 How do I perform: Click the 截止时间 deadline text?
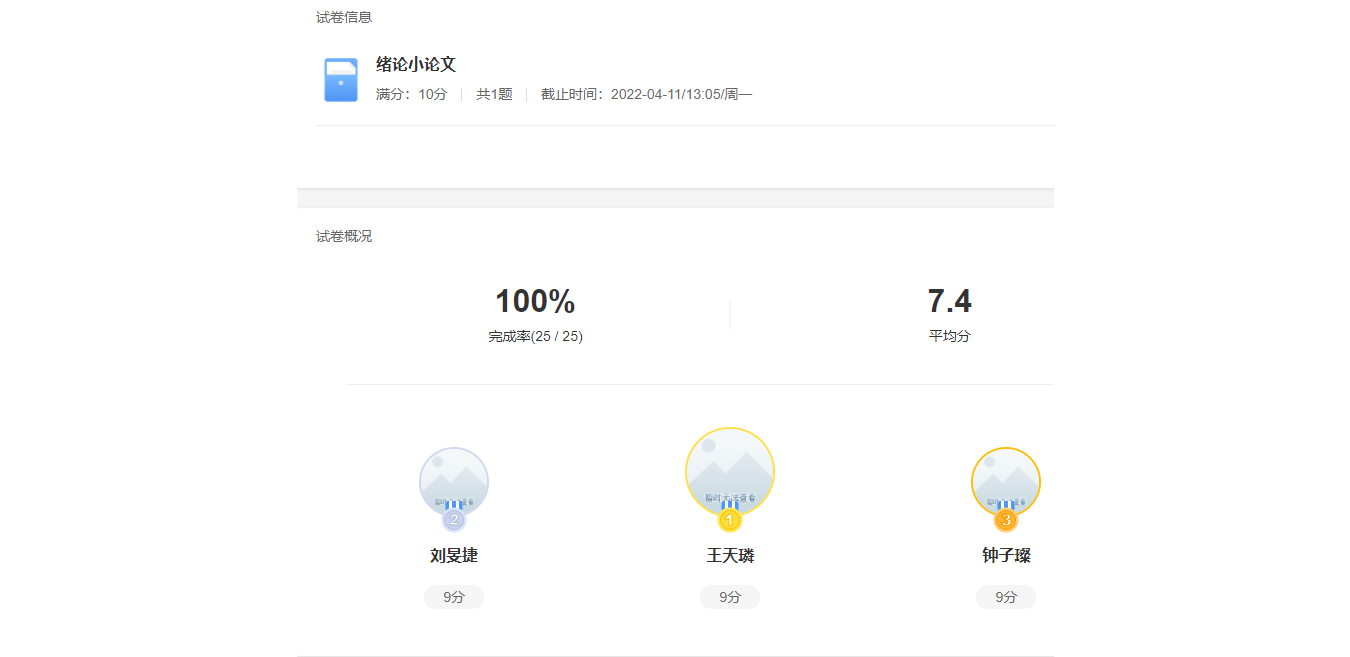click(646, 95)
